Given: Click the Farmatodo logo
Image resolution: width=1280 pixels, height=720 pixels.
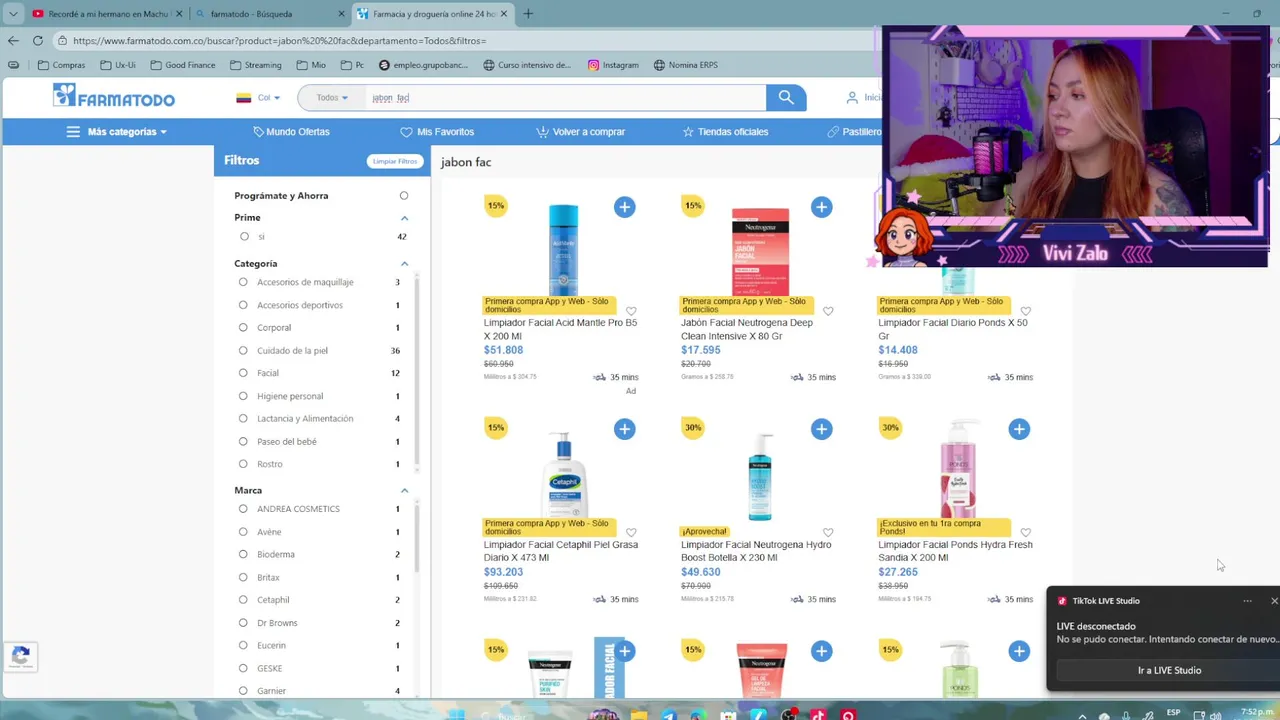Looking at the screenshot, I should pyautogui.click(x=114, y=96).
